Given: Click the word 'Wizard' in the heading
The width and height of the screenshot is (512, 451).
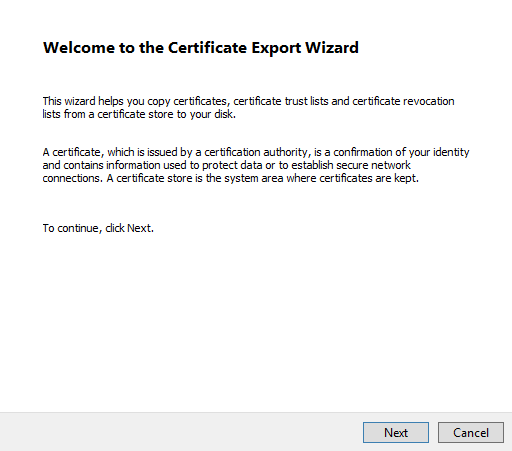Looking at the screenshot, I should (332, 47).
